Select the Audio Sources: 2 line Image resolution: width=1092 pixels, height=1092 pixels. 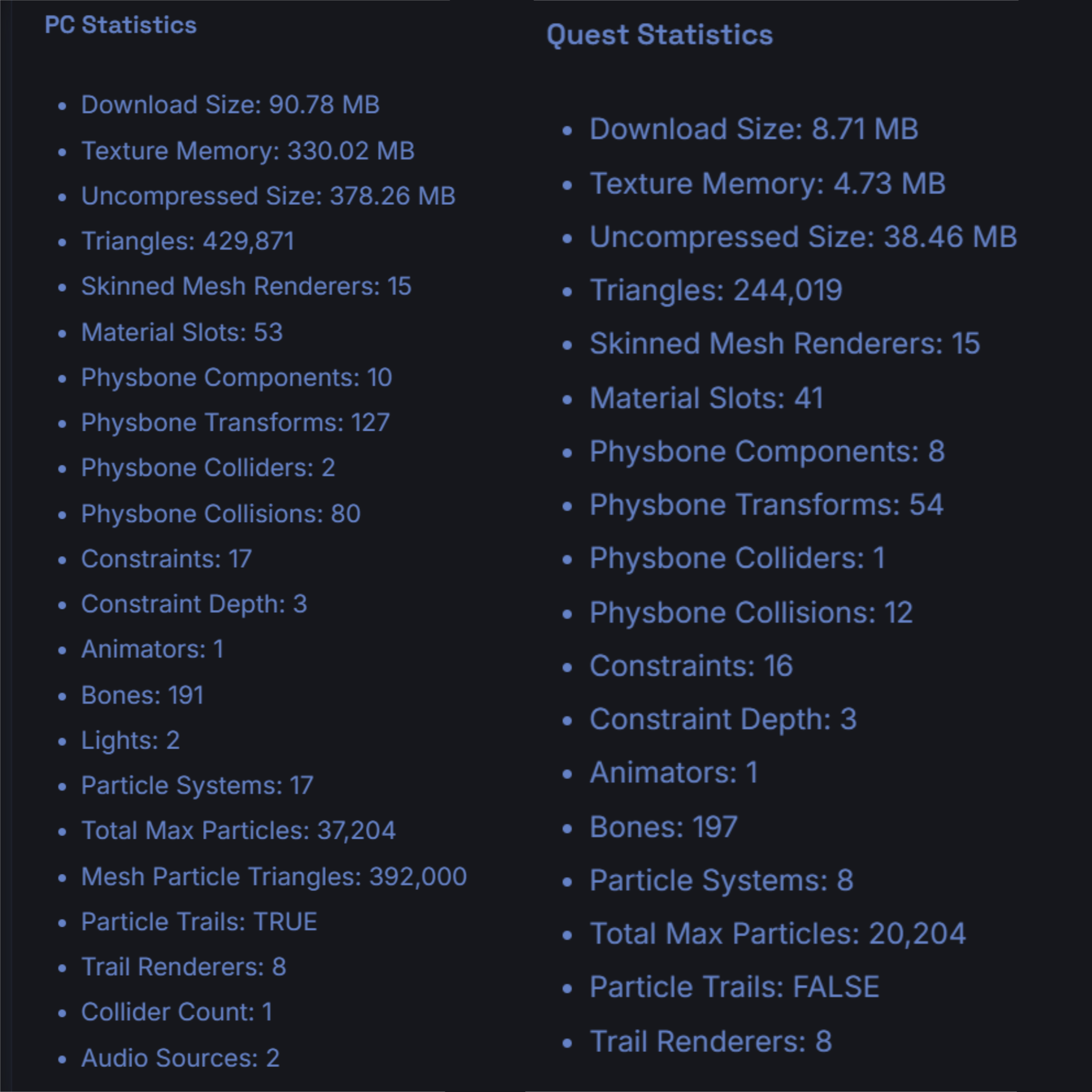(x=180, y=1058)
